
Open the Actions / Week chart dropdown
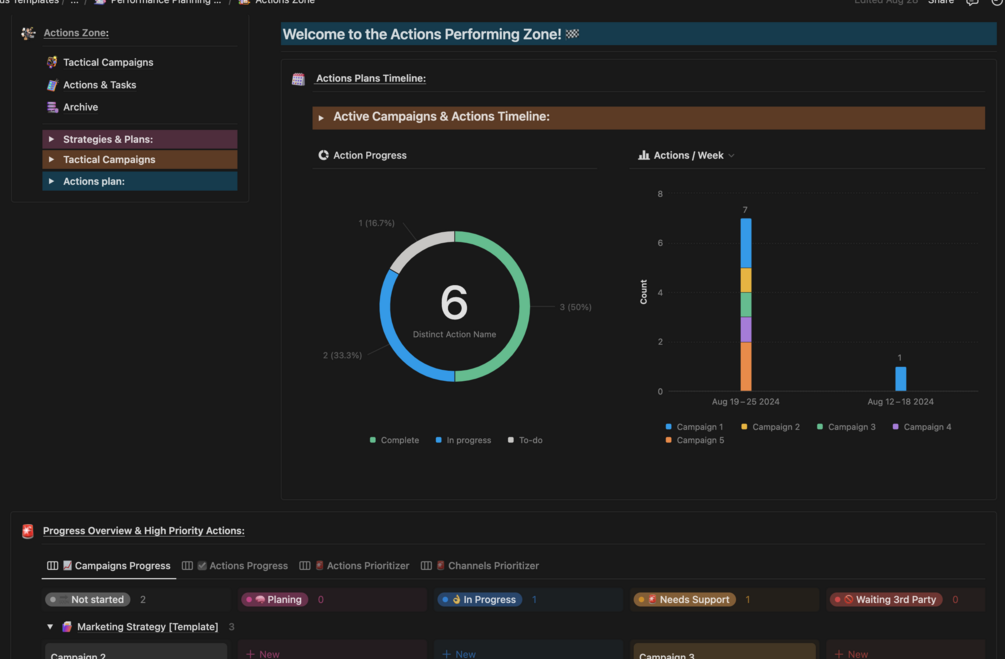point(731,156)
